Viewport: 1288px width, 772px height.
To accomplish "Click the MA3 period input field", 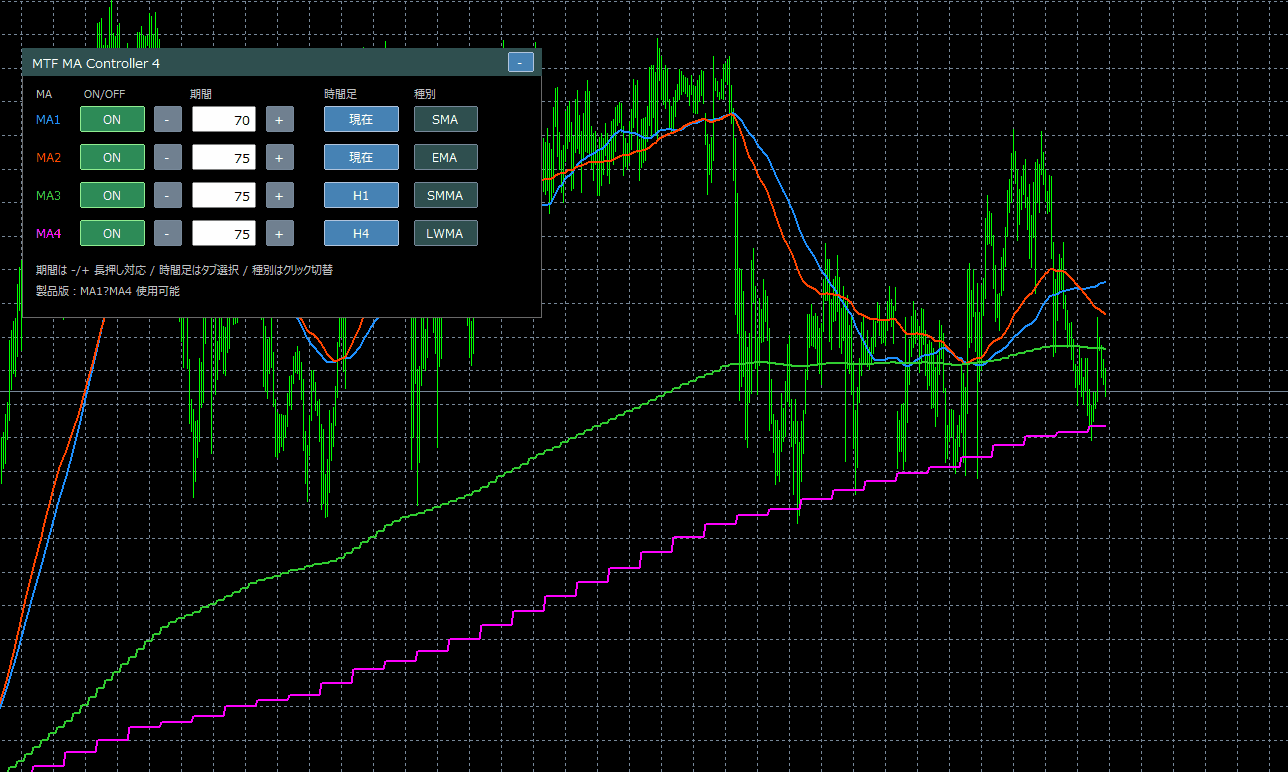I will click(224, 195).
